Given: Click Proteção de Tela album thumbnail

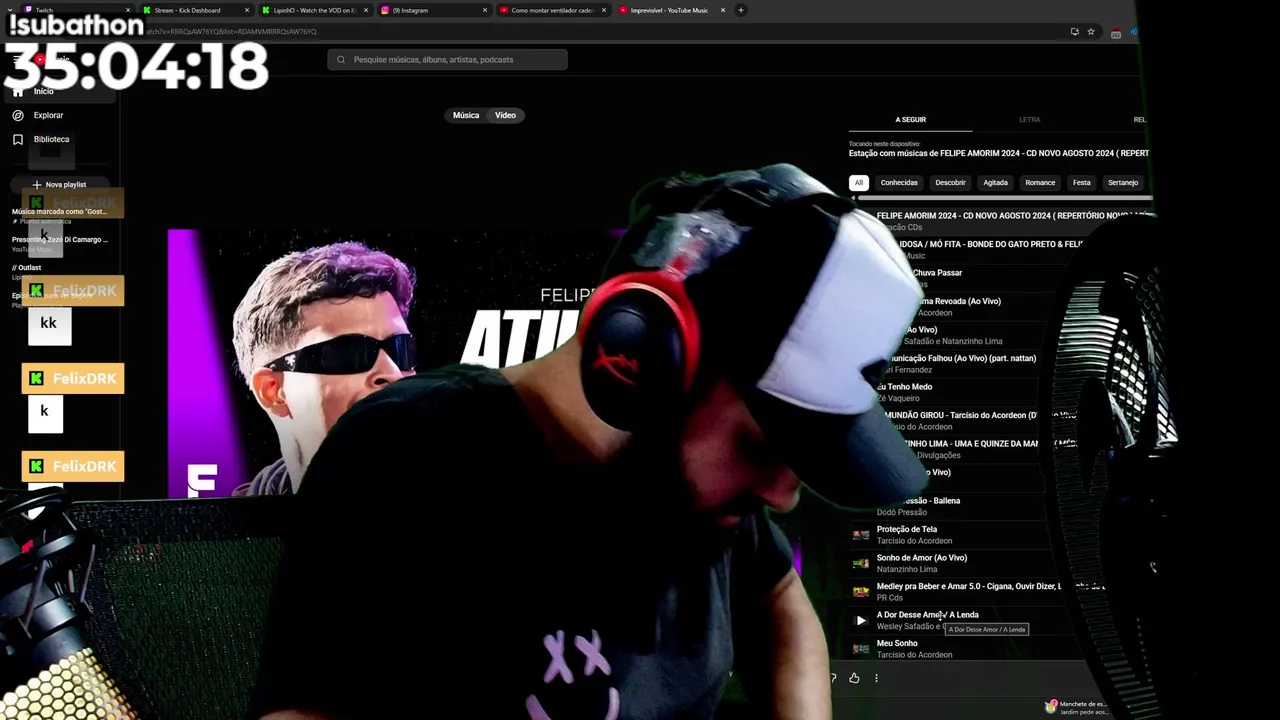Looking at the screenshot, I should (x=860, y=535).
